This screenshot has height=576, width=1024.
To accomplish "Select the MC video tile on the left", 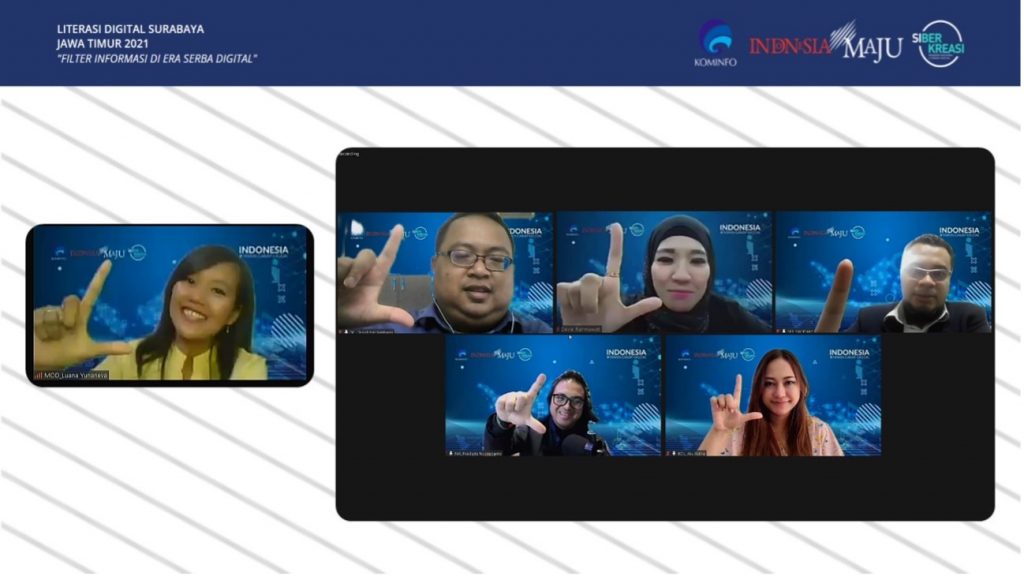I will click(x=169, y=303).
